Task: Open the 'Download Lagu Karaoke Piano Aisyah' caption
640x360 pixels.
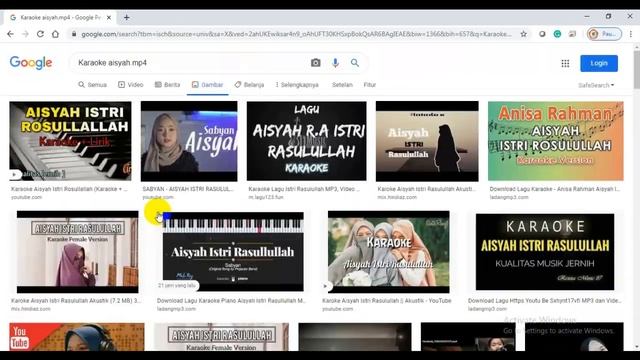Action: (231, 300)
